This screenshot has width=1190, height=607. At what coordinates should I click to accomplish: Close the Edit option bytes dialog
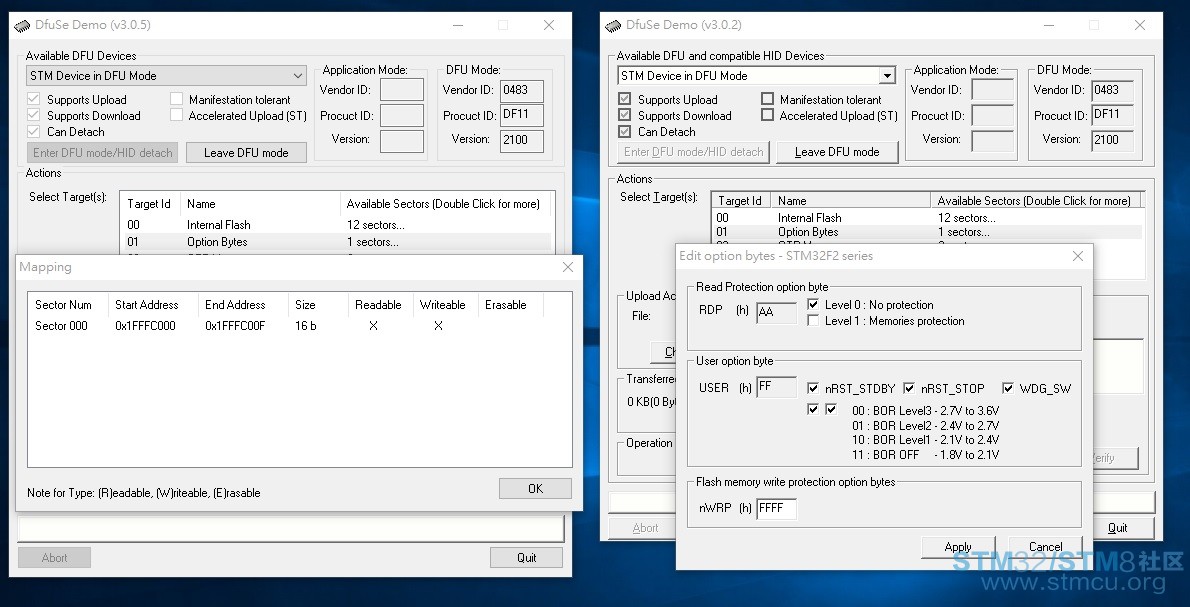tap(1078, 256)
